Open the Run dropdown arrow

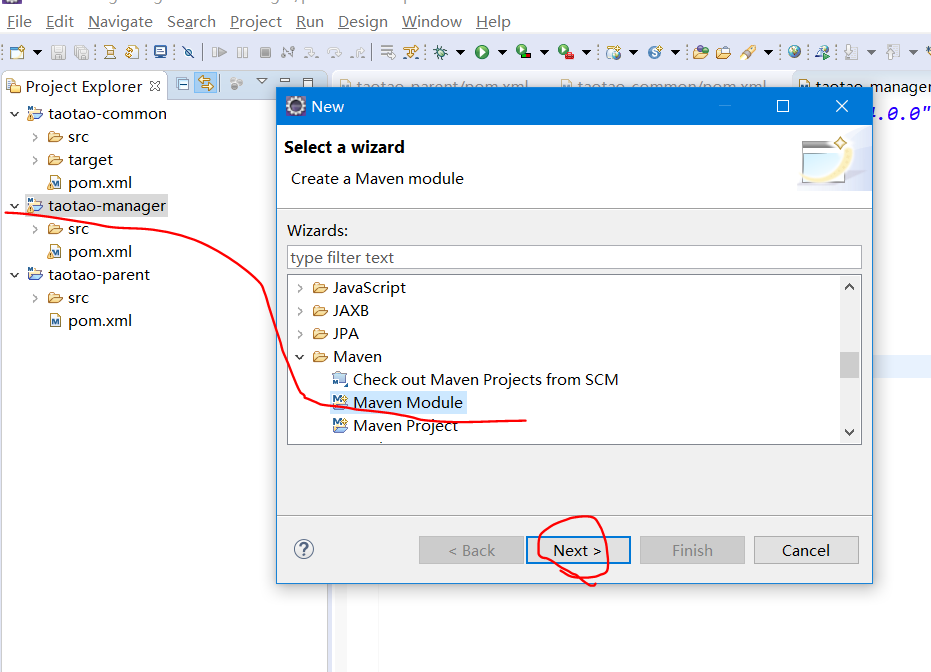coord(502,52)
